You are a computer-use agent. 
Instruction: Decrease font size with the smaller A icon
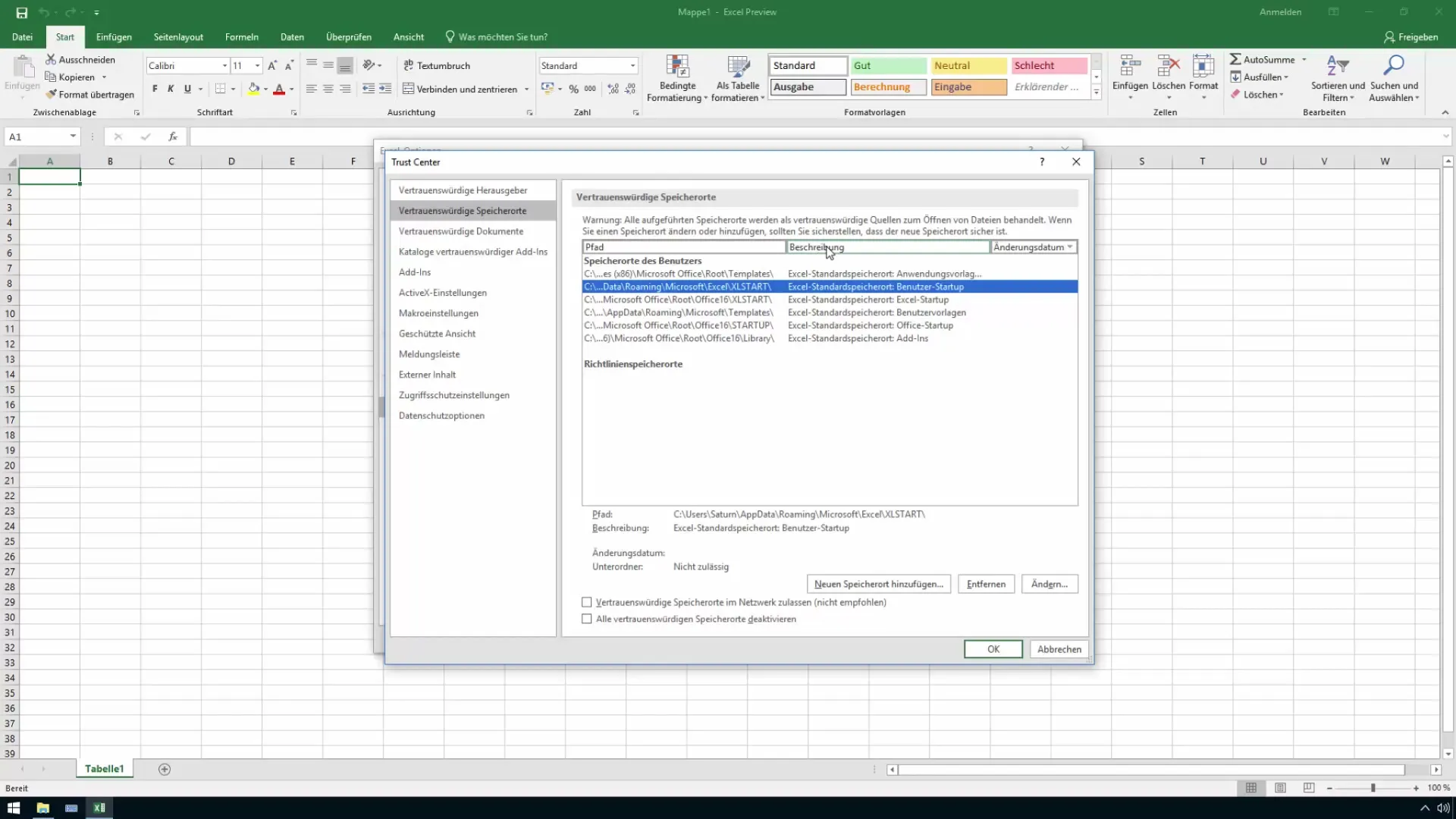coord(289,66)
